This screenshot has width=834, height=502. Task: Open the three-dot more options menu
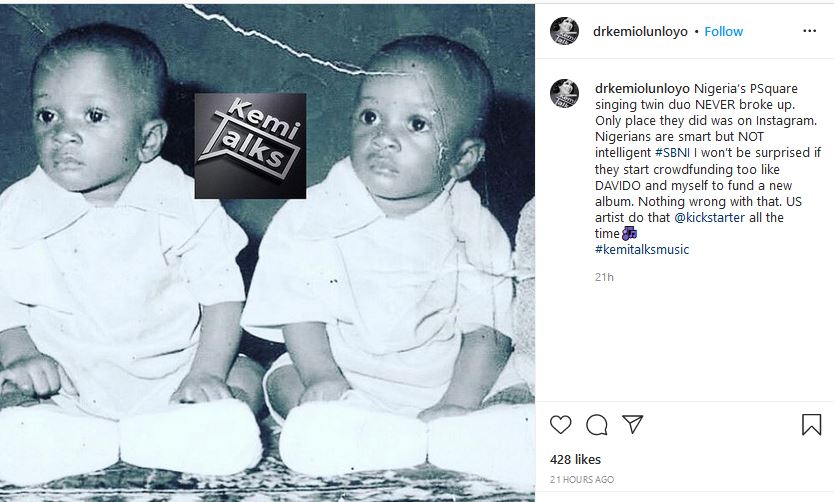click(x=810, y=31)
